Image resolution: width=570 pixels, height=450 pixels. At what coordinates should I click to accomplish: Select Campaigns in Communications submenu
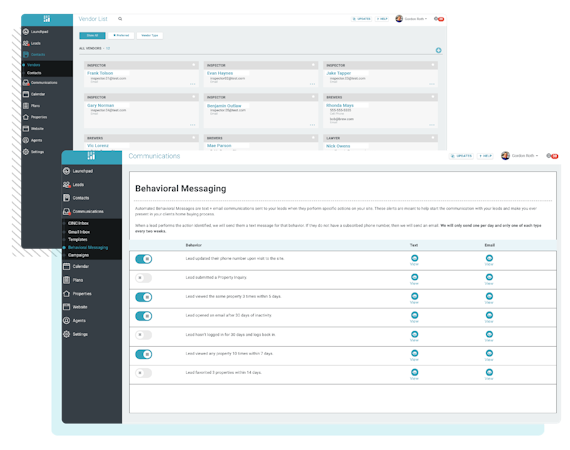click(78, 255)
